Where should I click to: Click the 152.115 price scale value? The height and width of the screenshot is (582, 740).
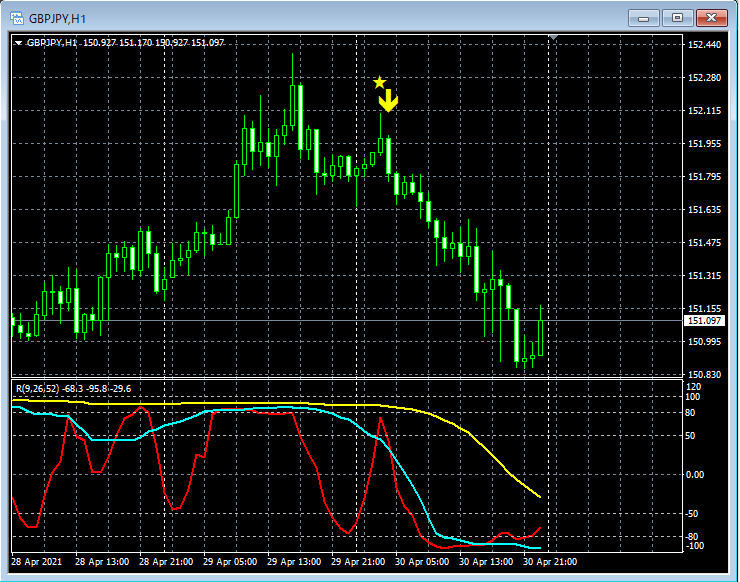pos(704,111)
